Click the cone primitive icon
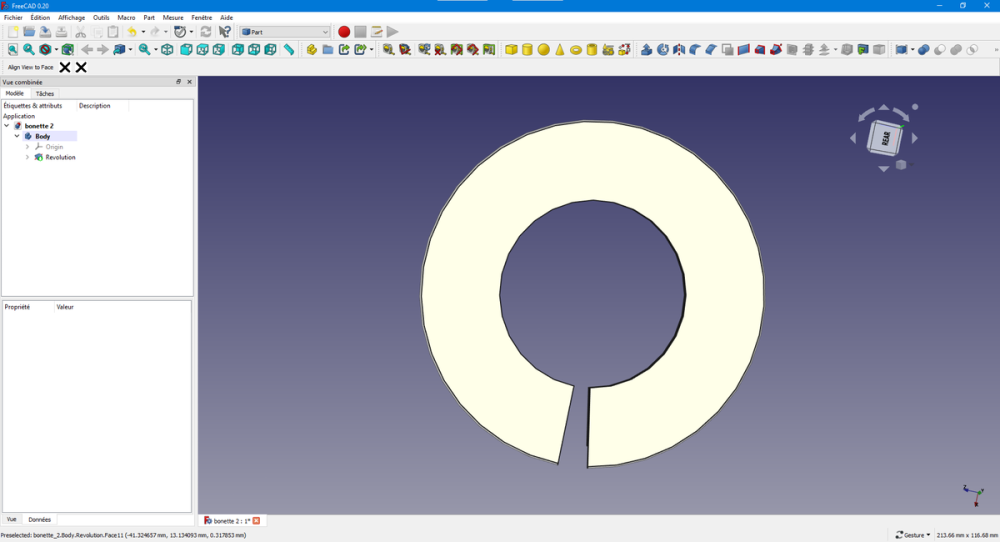This screenshot has height=542, width=1000. point(559,49)
